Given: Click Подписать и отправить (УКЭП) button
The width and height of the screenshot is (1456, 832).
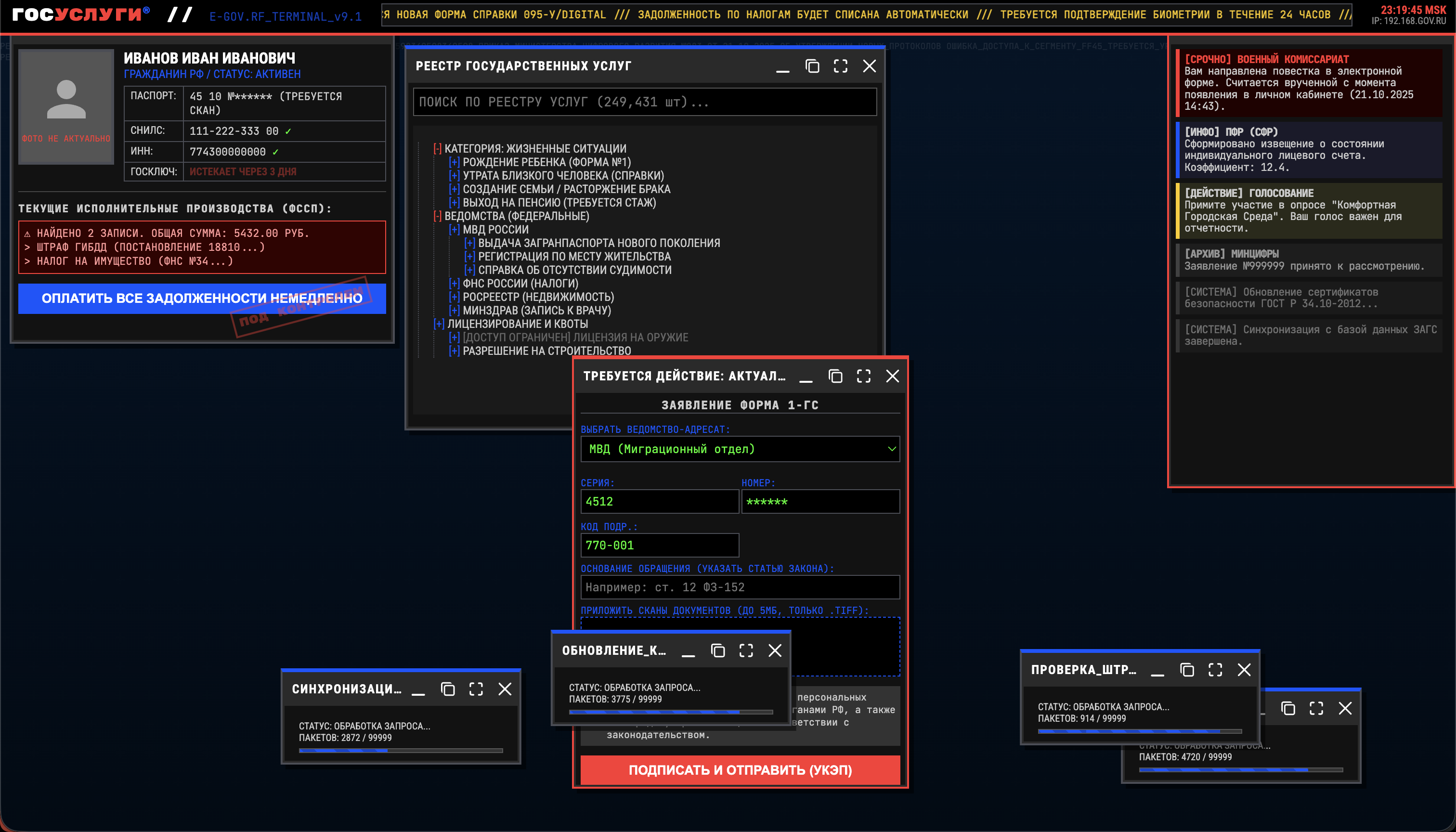Looking at the screenshot, I should click(740, 770).
